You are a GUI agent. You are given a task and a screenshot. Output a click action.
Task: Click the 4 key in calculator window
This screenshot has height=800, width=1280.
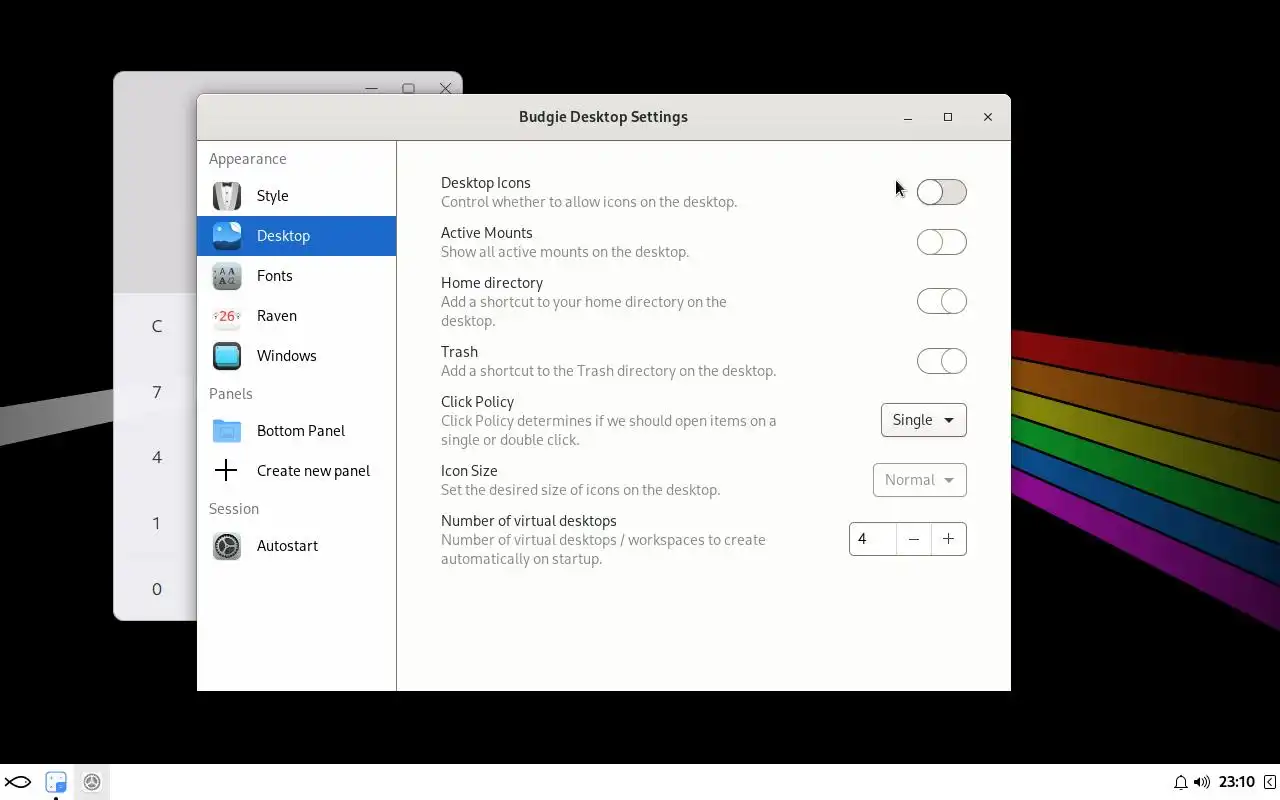click(x=157, y=457)
